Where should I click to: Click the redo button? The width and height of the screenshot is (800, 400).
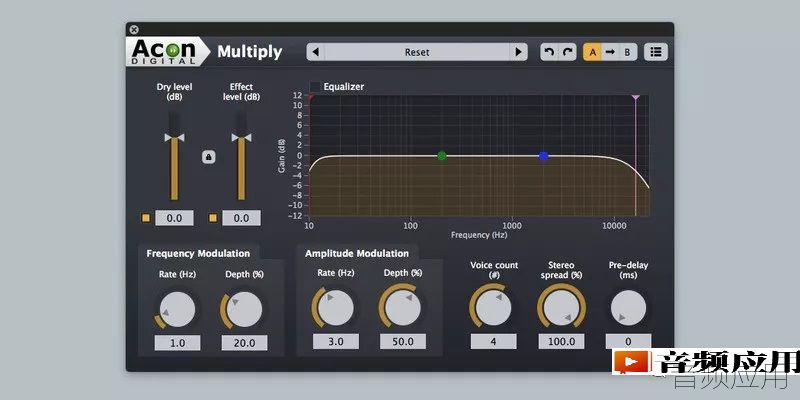(x=567, y=52)
